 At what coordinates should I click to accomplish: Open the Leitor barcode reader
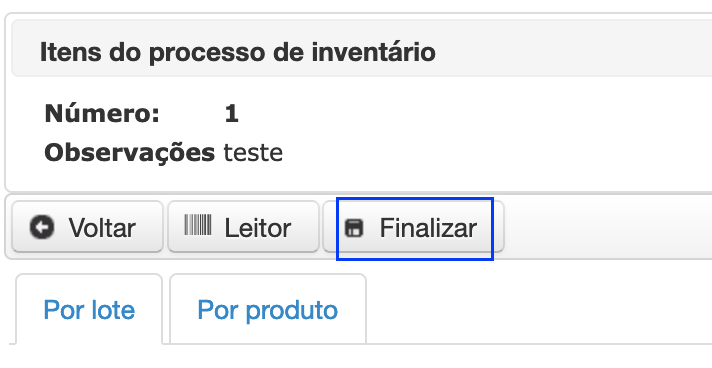pos(243,226)
